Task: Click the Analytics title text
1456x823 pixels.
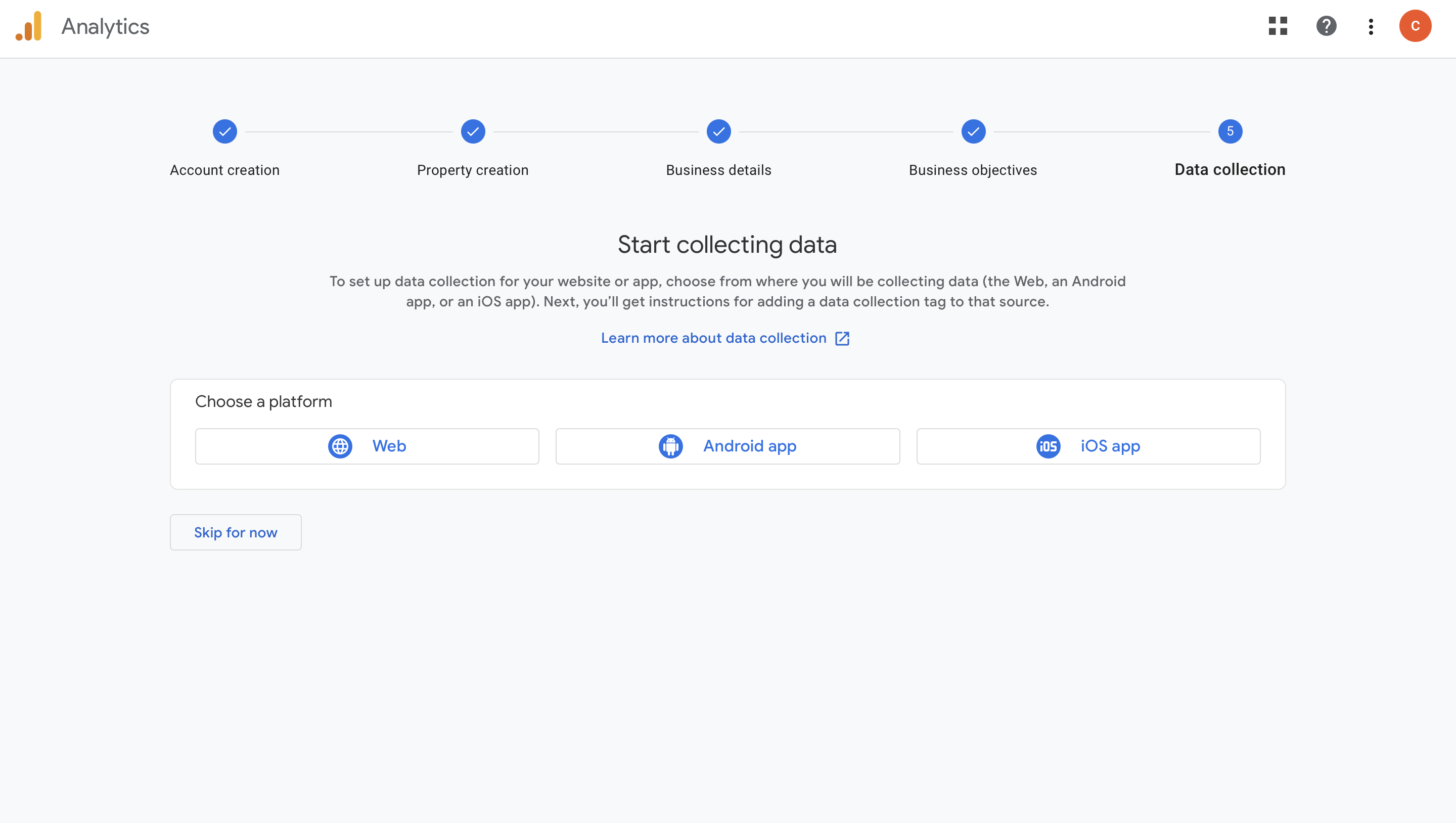Action: coord(105,27)
